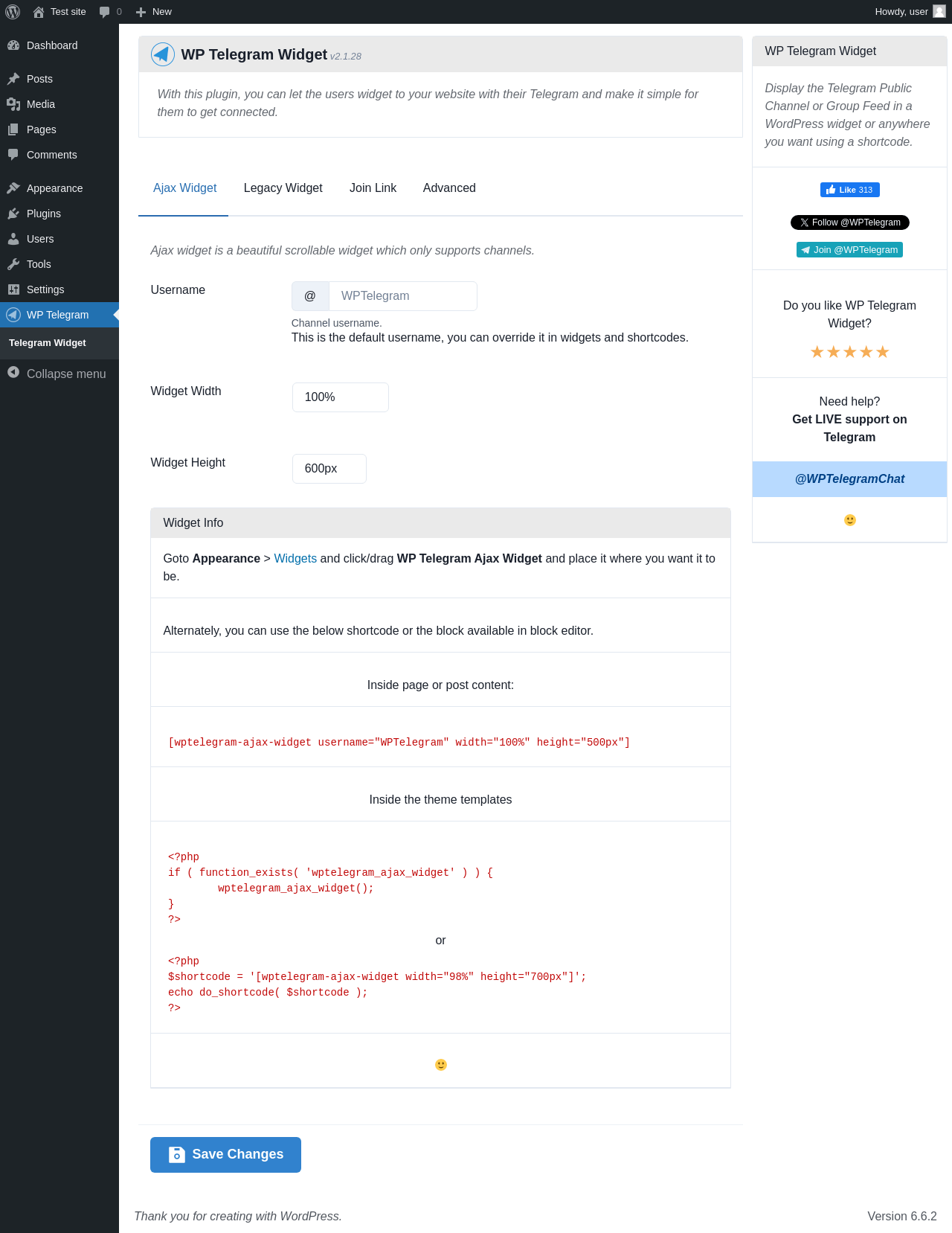Screen dimensions: 952x1233
Task: Switch to the Legacy Widget tab
Action: pos(283,188)
